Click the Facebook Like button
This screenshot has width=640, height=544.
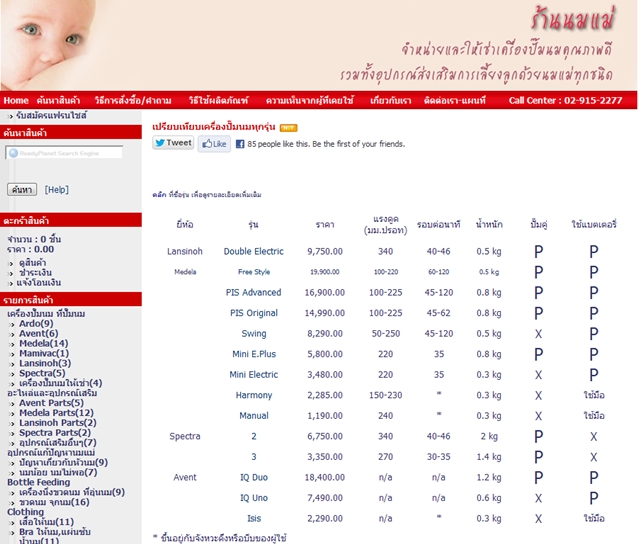click(214, 144)
